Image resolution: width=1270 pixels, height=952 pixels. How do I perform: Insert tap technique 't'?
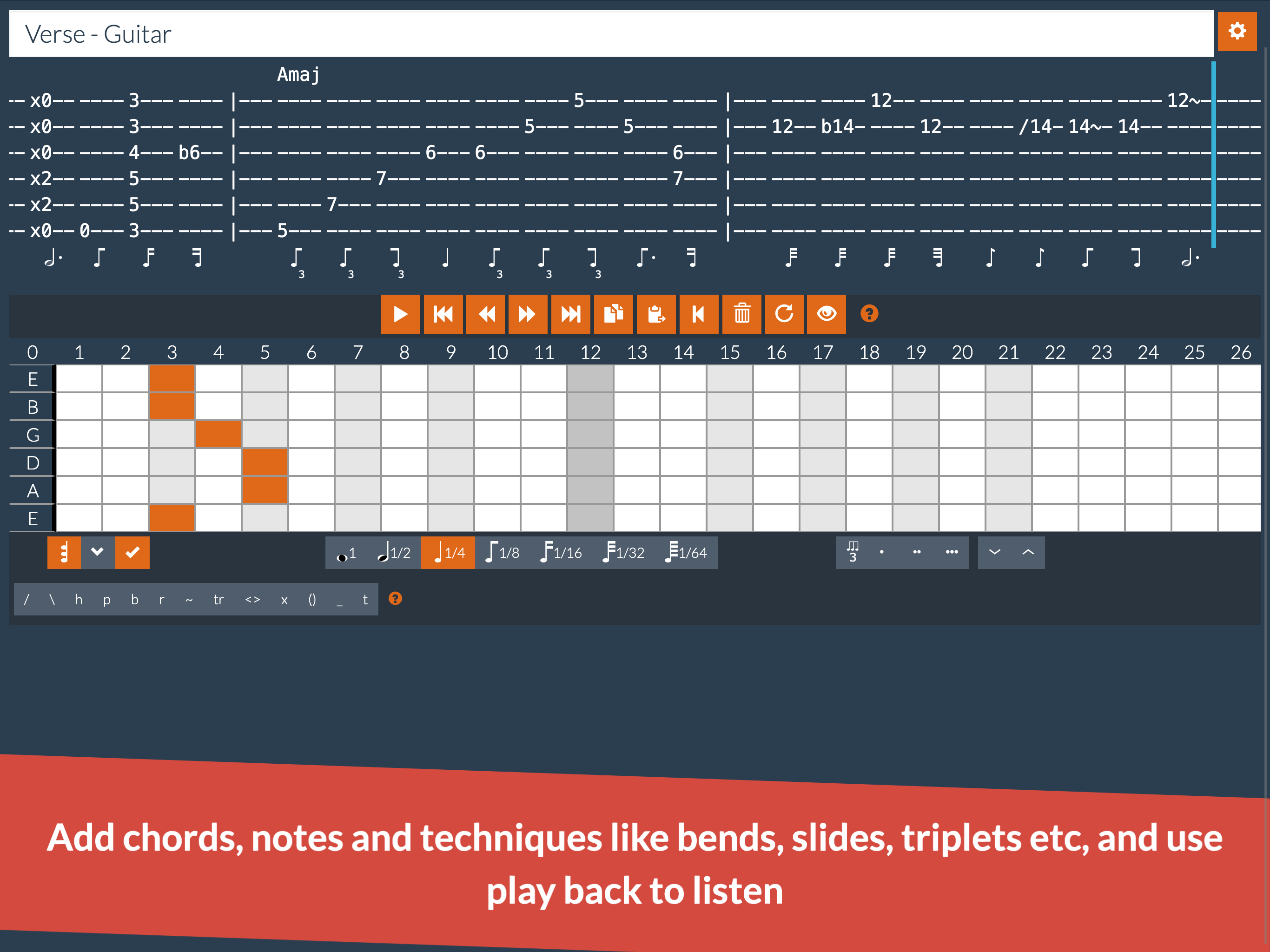(x=365, y=600)
